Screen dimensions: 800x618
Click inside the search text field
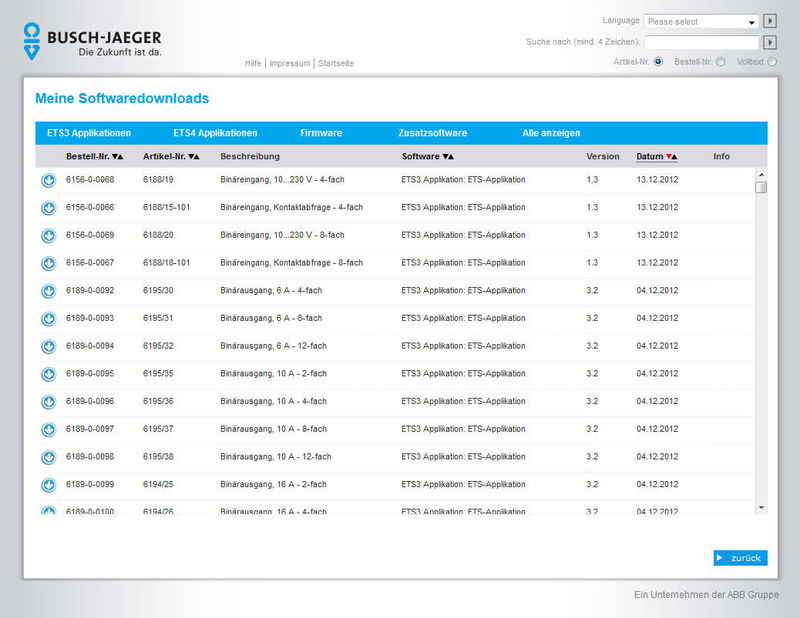tap(700, 42)
